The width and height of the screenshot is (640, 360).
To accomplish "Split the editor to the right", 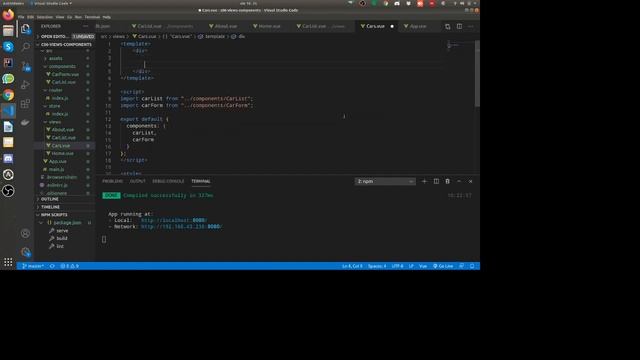I will 460,27.
